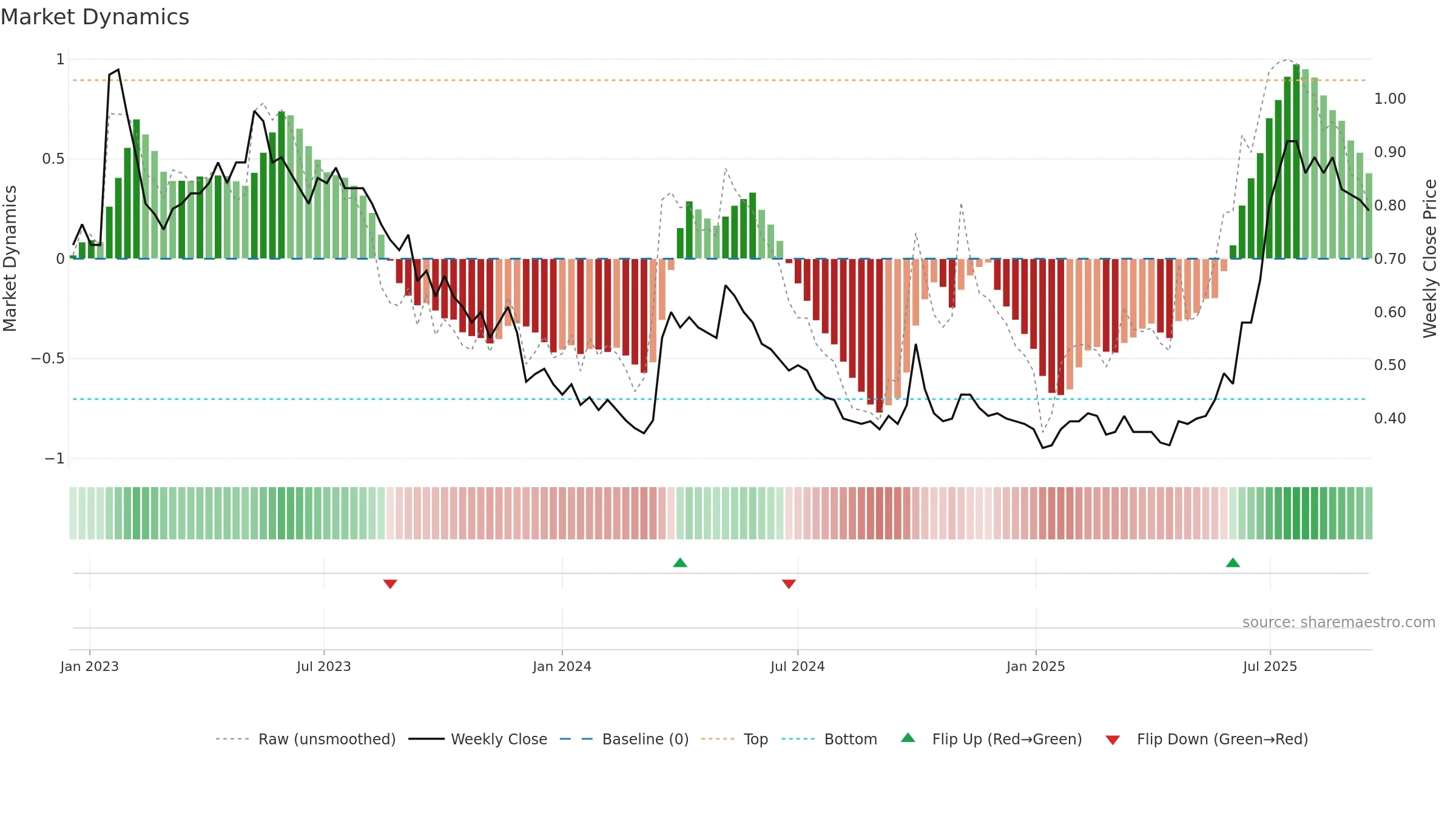Click the 0.90 right axis tick label
The width and height of the screenshot is (1456, 819).
pyautogui.click(x=1390, y=152)
